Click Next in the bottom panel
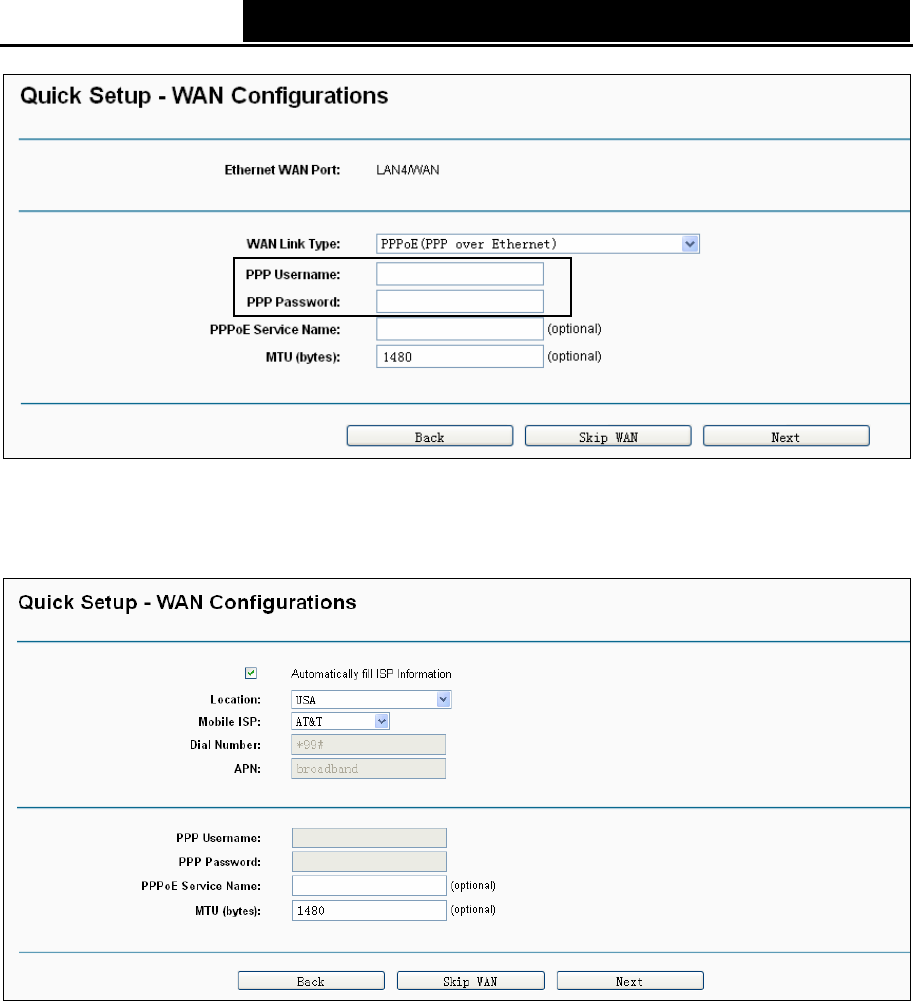 tap(630, 981)
